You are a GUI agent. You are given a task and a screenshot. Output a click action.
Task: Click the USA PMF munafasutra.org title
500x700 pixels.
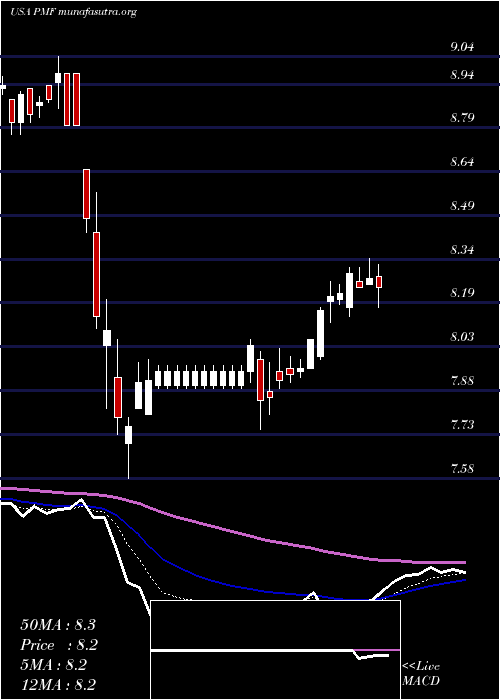click(x=73, y=12)
